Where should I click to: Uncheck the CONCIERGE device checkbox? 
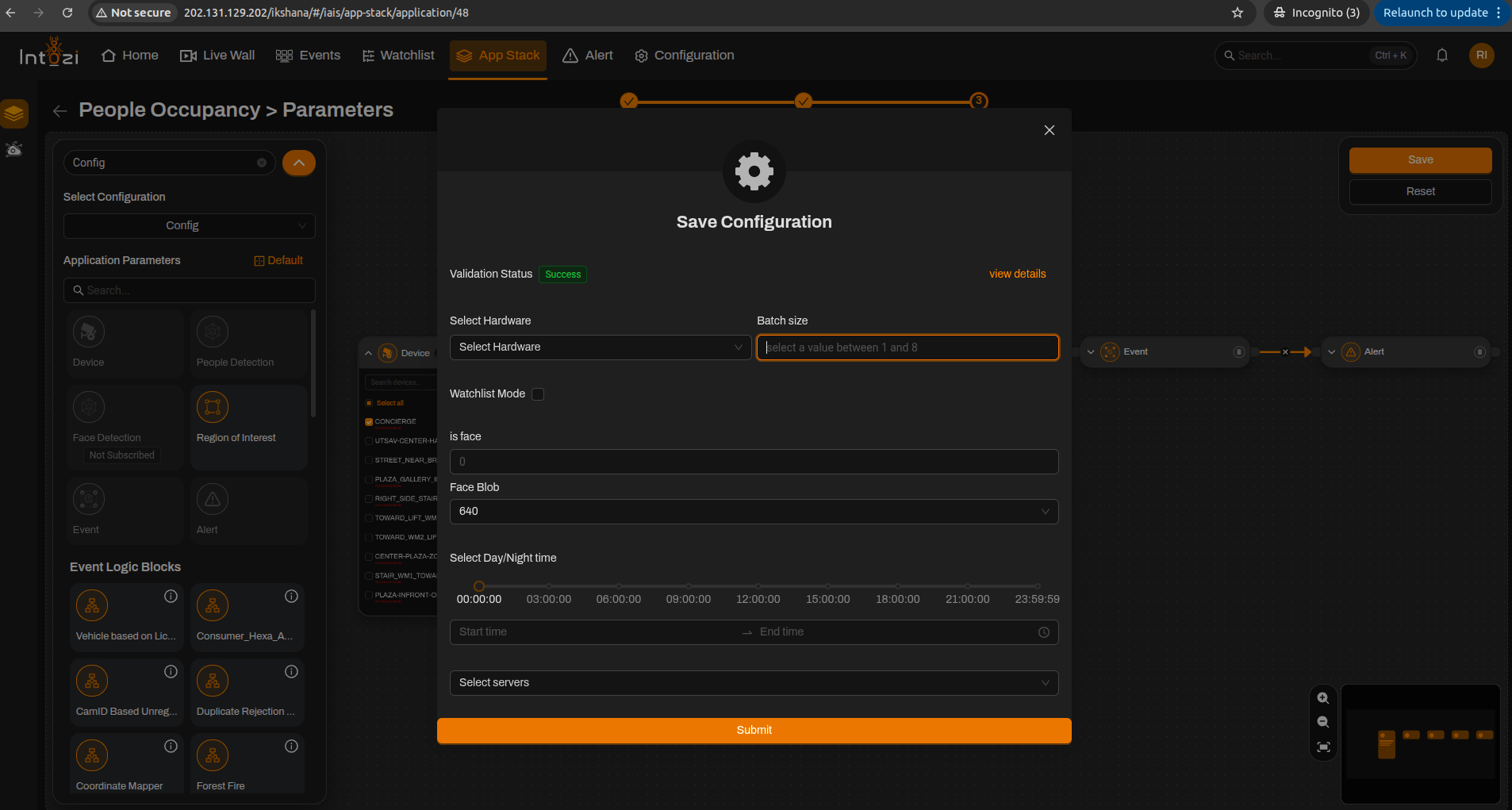coord(369,422)
